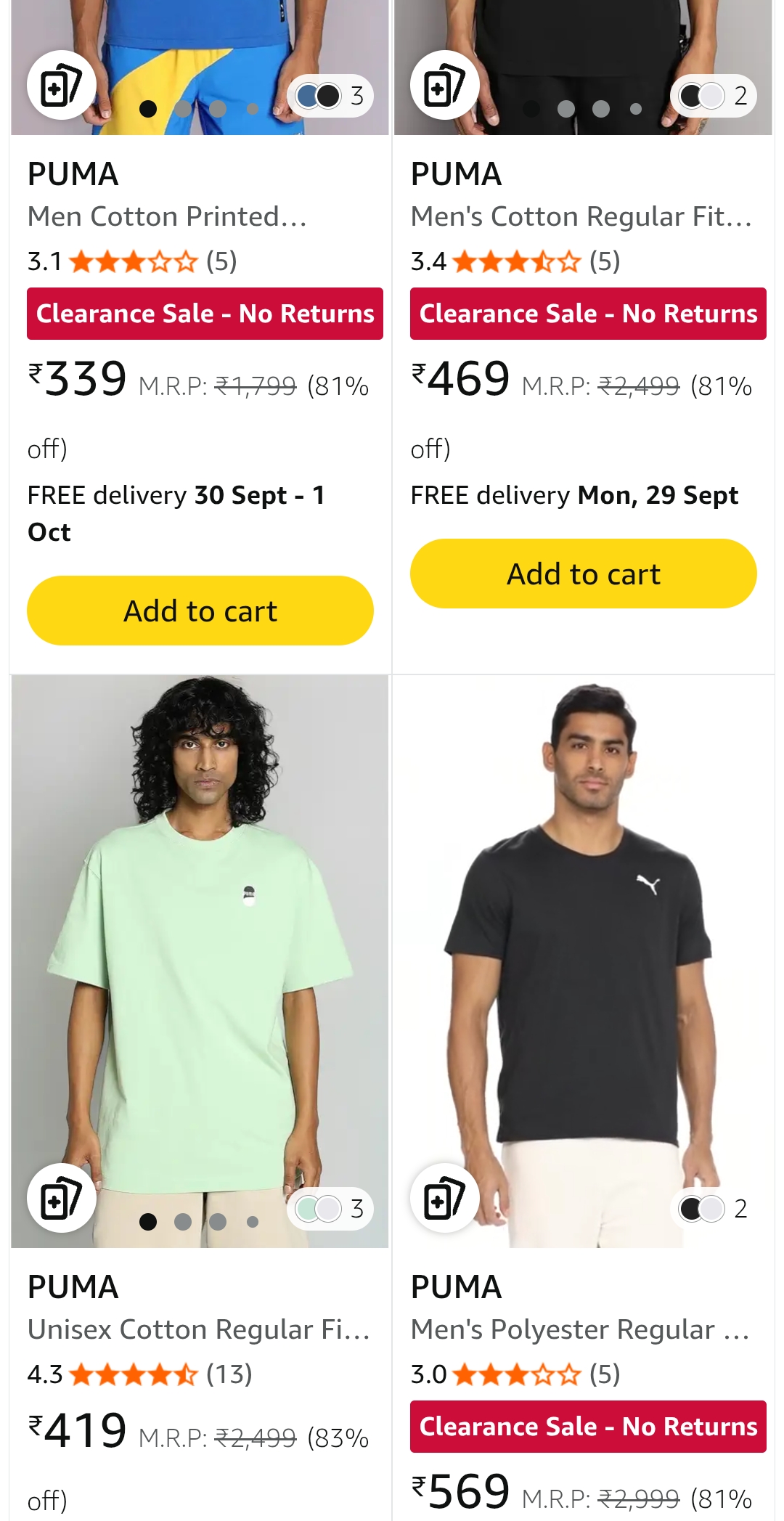The image size is (784, 1521).
Task: Tap Clearance Sale badge on ₹569 item
Action: 588,1427
